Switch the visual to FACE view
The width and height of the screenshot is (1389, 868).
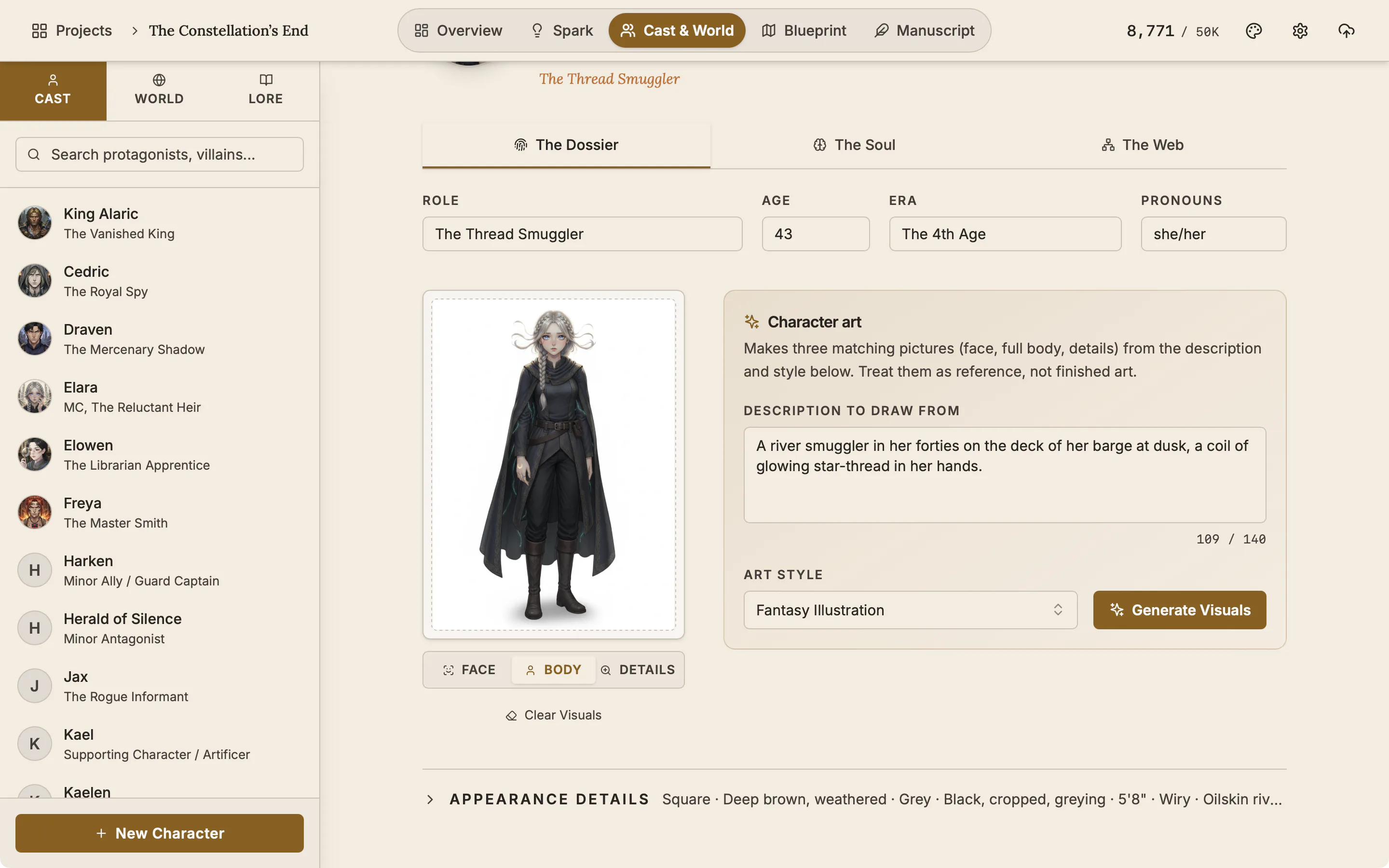(x=468, y=669)
